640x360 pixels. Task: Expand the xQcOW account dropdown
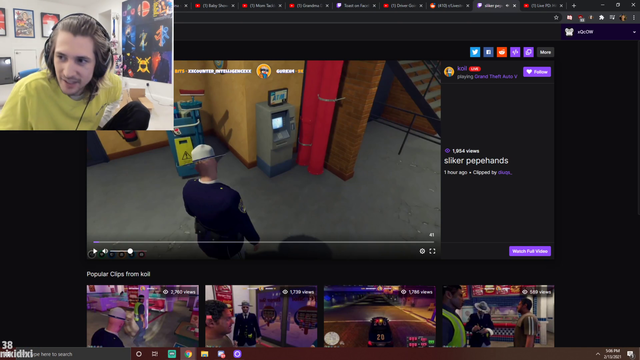coord(634,32)
